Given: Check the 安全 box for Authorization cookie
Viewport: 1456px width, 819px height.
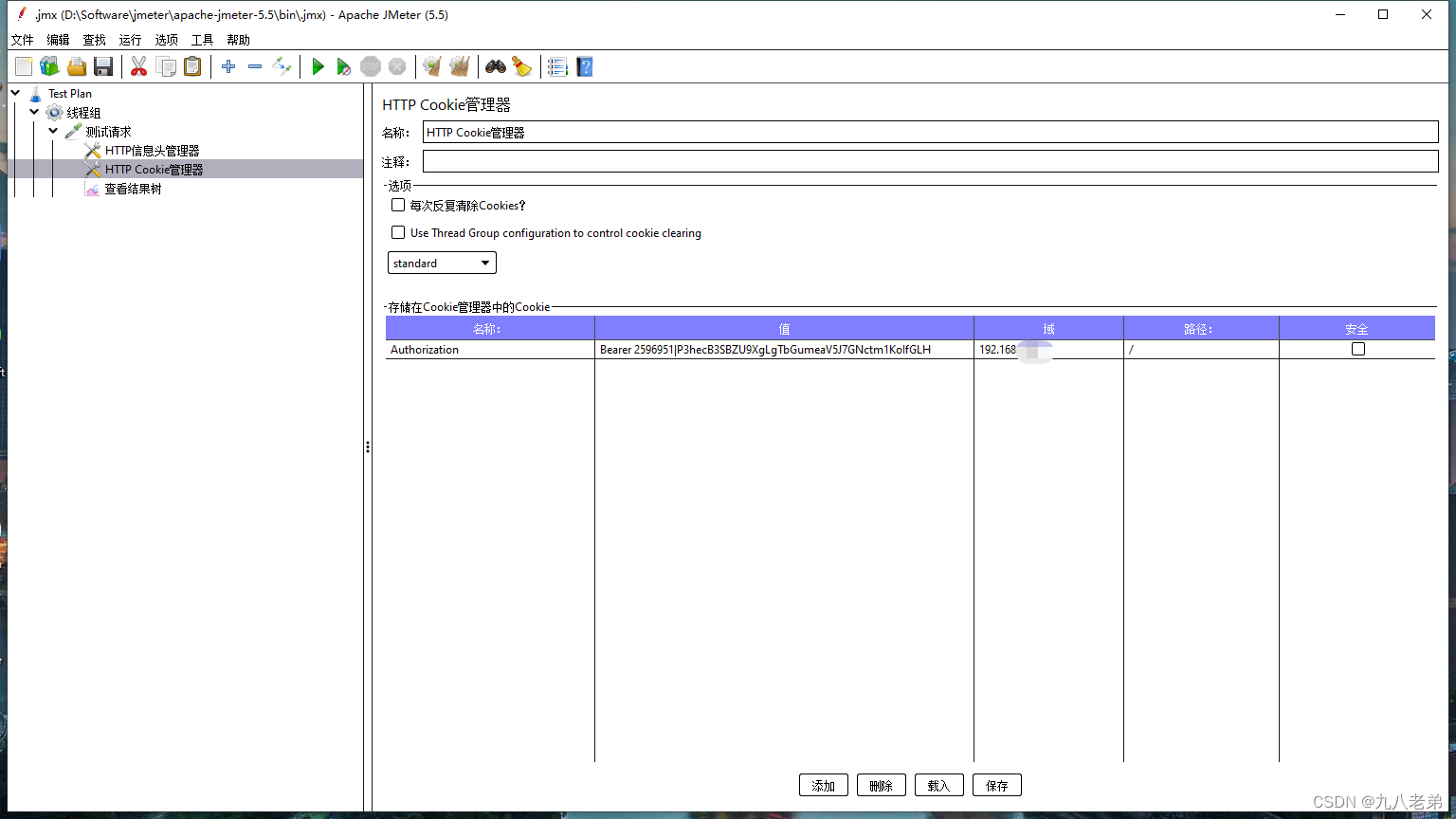Looking at the screenshot, I should [x=1358, y=349].
